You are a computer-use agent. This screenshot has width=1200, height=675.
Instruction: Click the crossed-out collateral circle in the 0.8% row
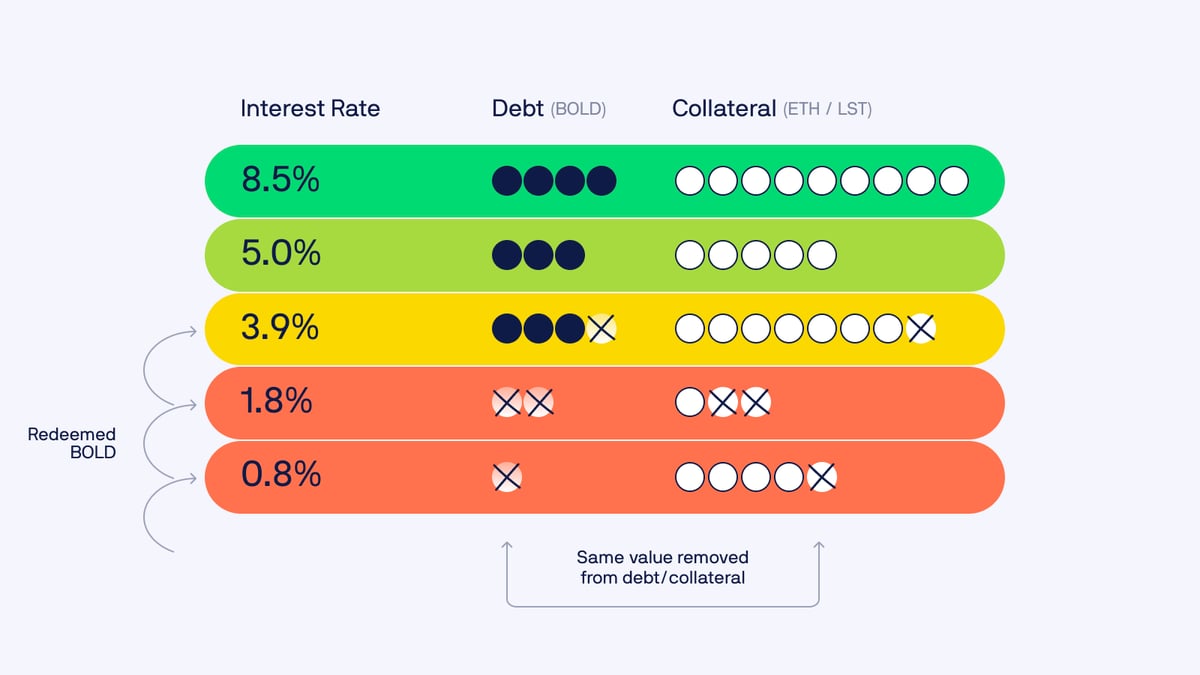click(821, 478)
